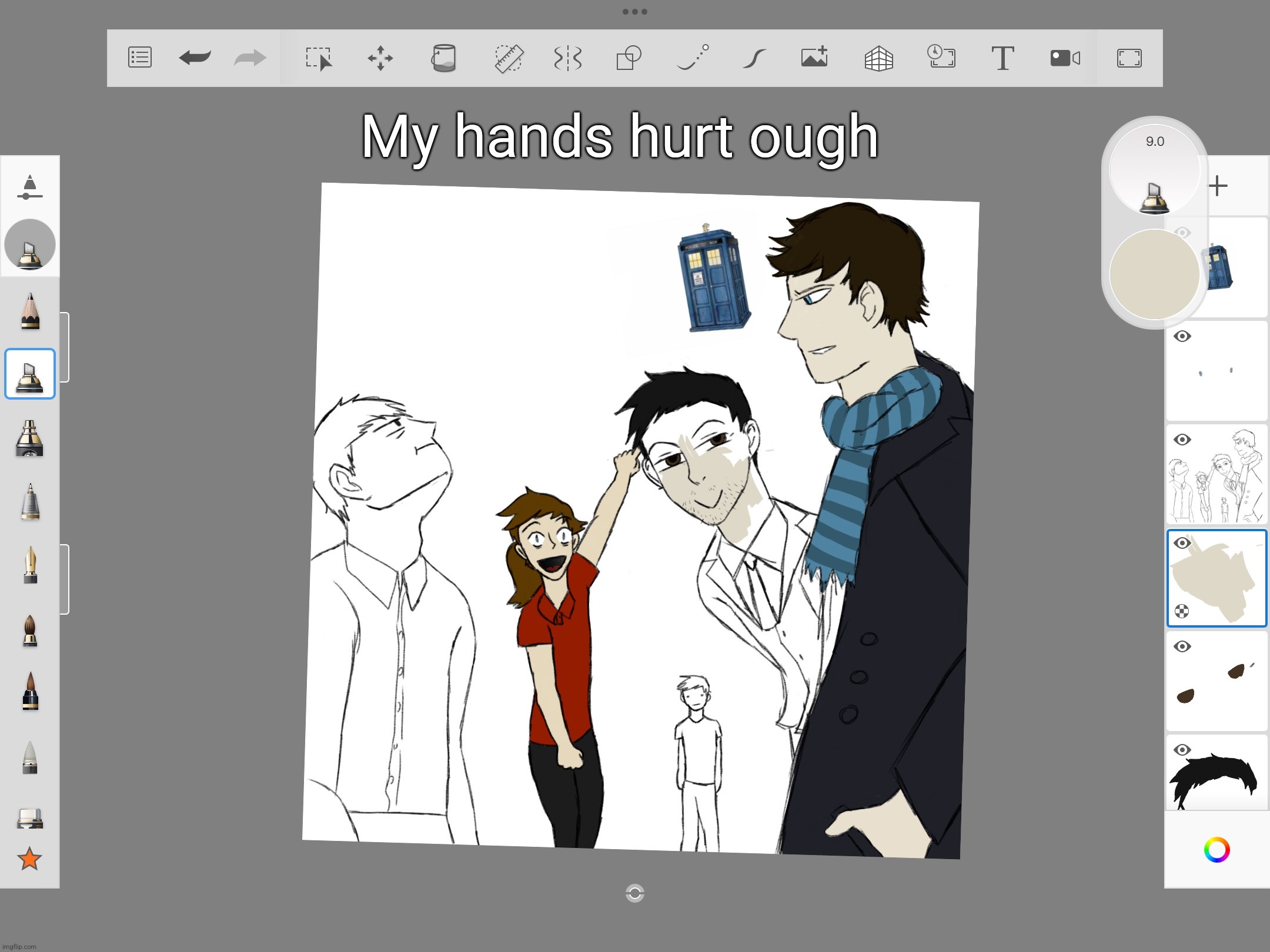Hide the line sketch layer
Screen dimensions: 1270x952
[x=1182, y=440]
